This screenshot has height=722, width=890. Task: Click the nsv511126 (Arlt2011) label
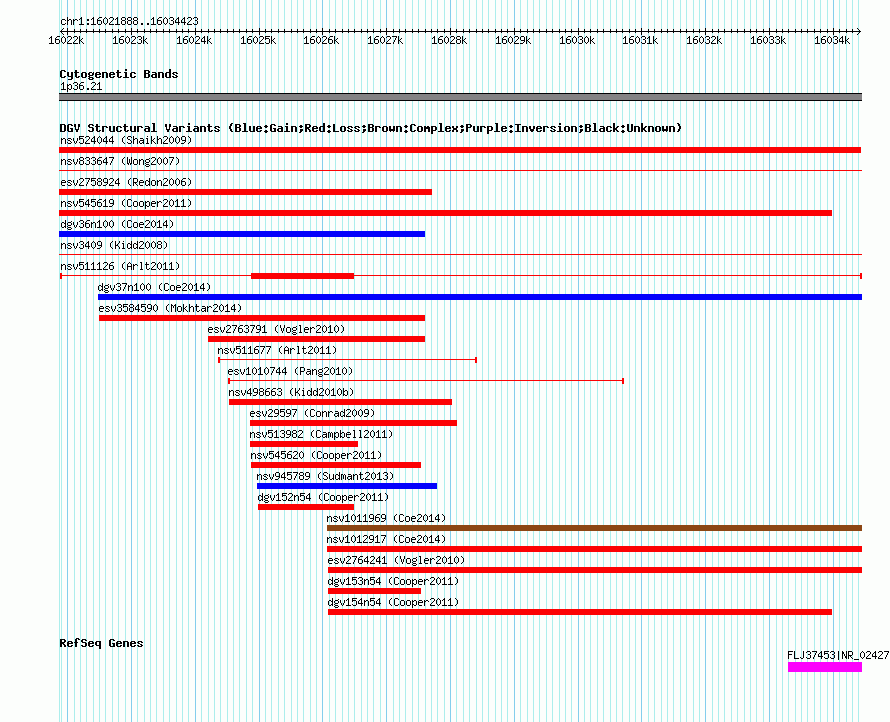point(120,266)
